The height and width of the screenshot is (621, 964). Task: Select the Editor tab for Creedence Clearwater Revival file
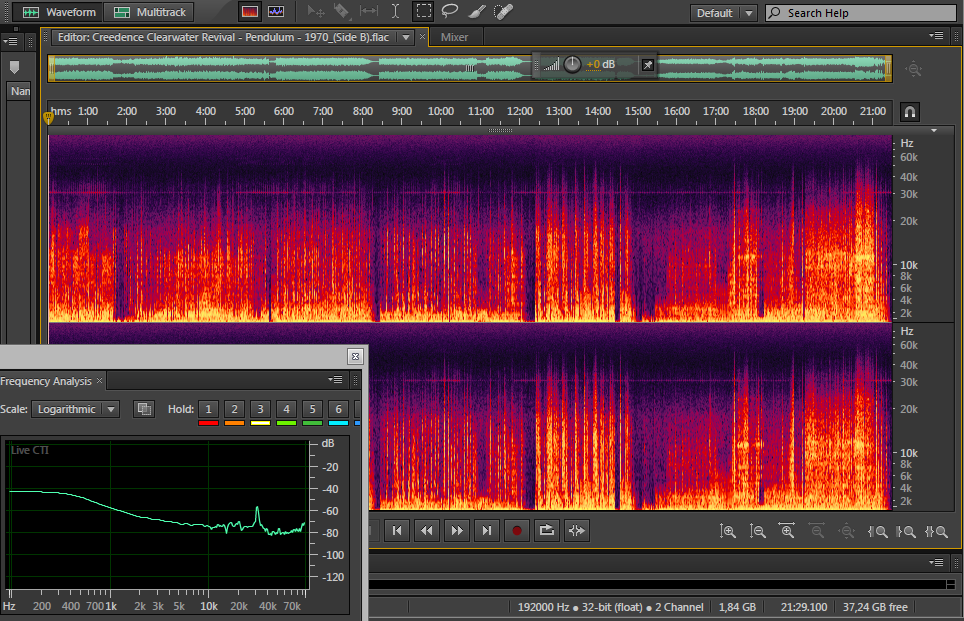(224, 38)
